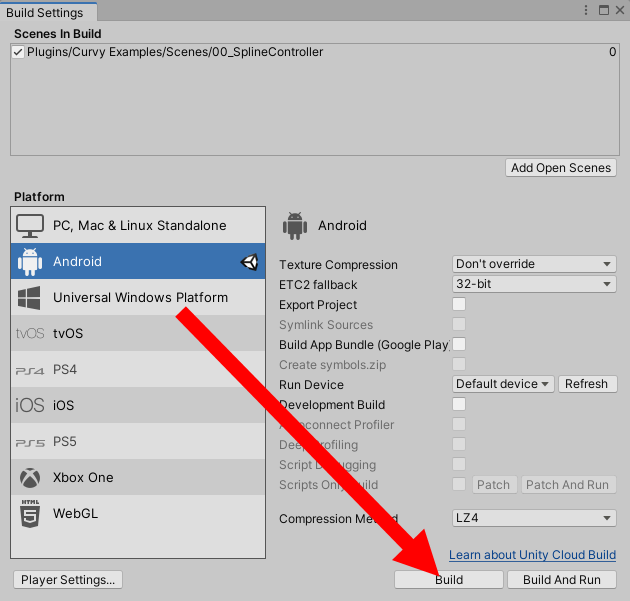Toggle the Create symbols.zip checkbox
The height and width of the screenshot is (601, 630).
click(459, 364)
